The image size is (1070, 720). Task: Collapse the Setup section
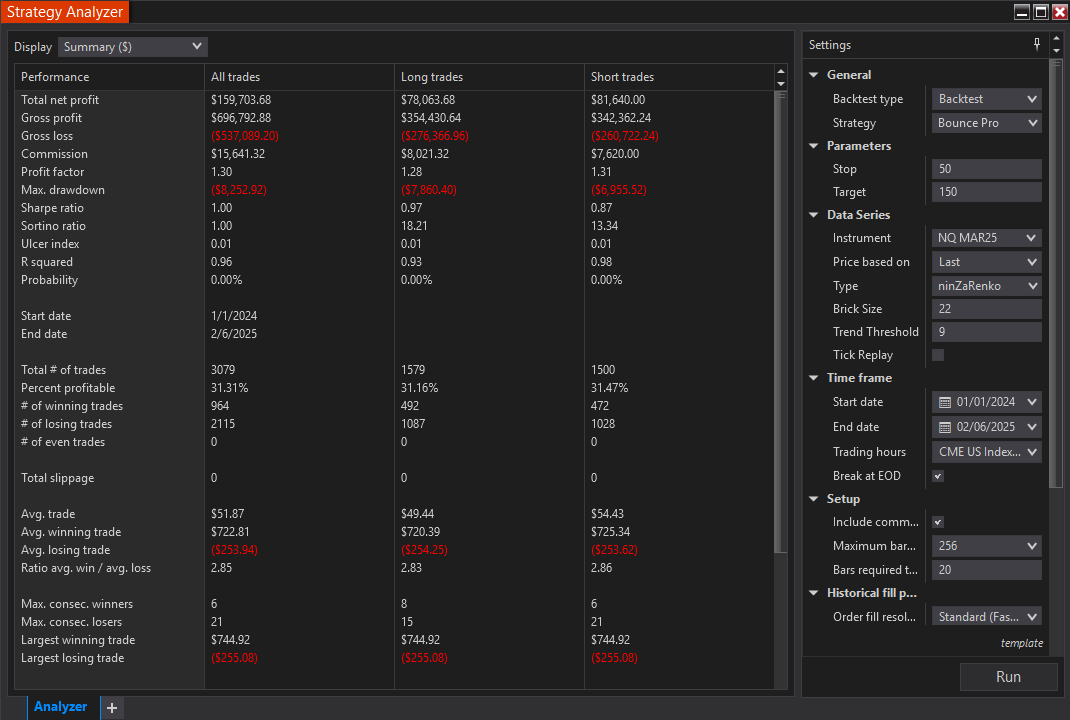click(813, 500)
